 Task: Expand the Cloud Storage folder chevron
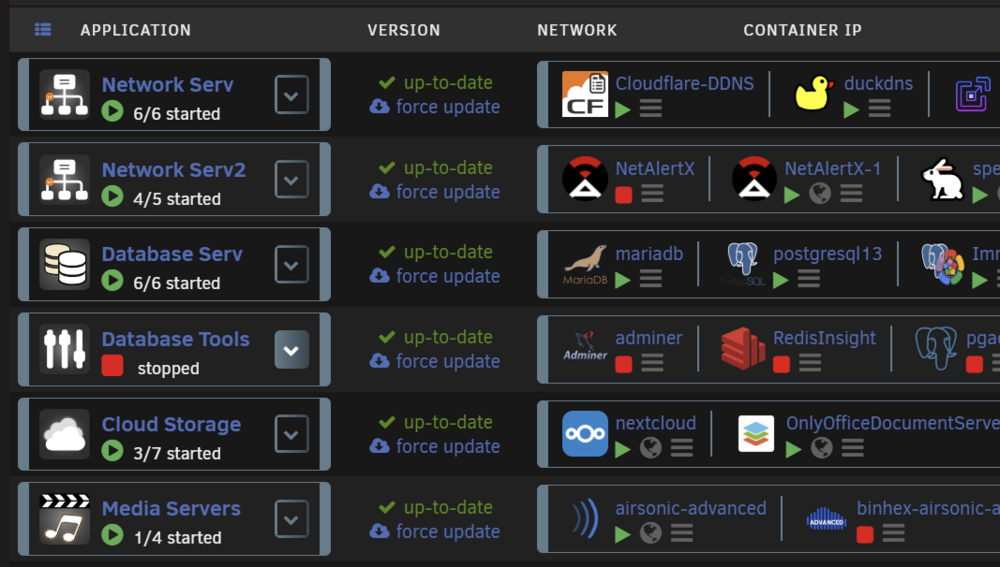tap(291, 434)
